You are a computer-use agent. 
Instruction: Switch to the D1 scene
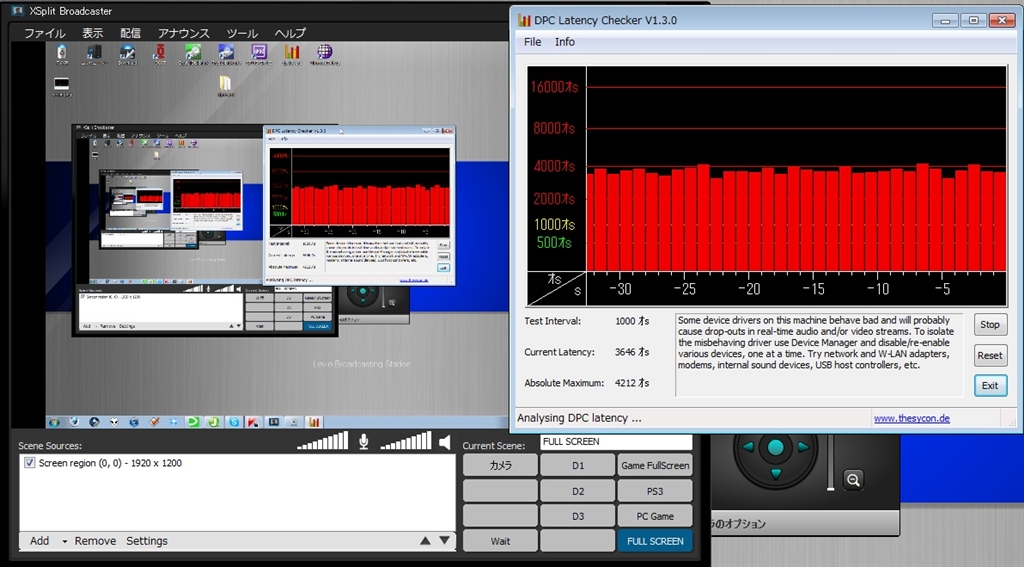pos(577,466)
